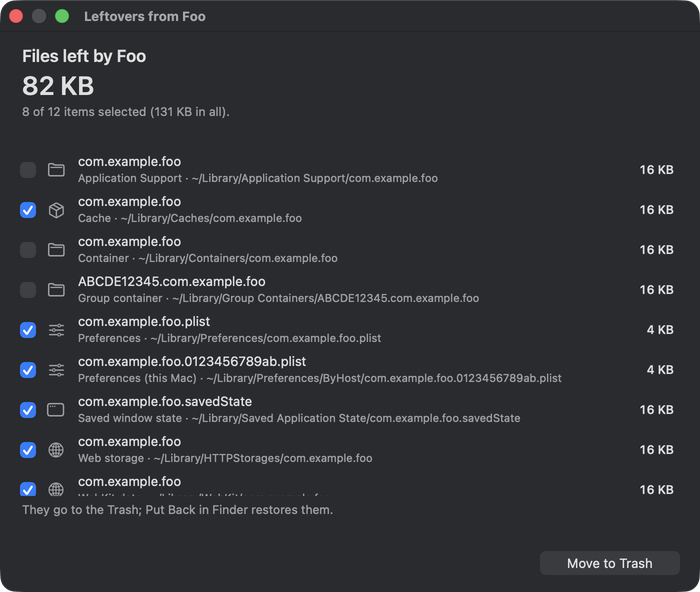Select the ABCDE12345.com.example.foo file name
The image size is (700, 592).
tap(172, 282)
